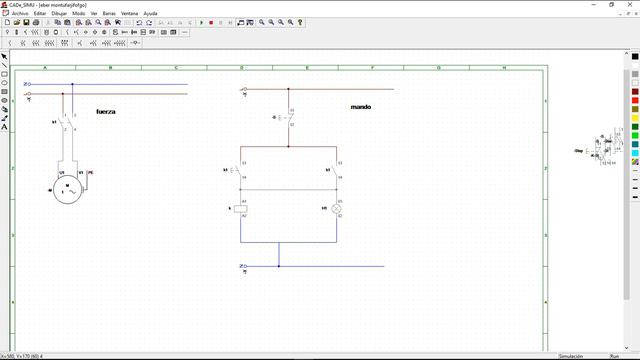Select the text tool marked A
The width and height of the screenshot is (640, 360).
click(x=4, y=127)
